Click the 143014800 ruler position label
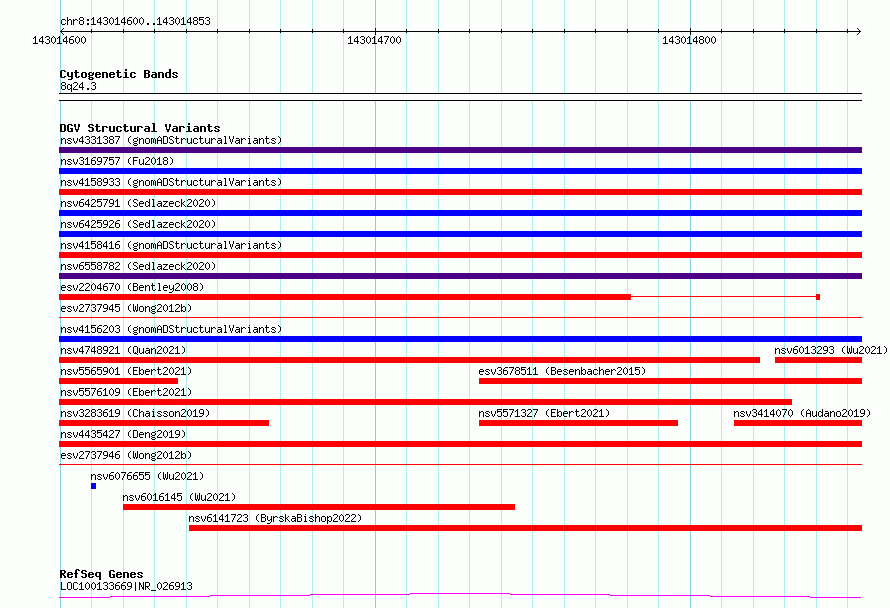Screen dimensions: 890x608 coord(689,40)
